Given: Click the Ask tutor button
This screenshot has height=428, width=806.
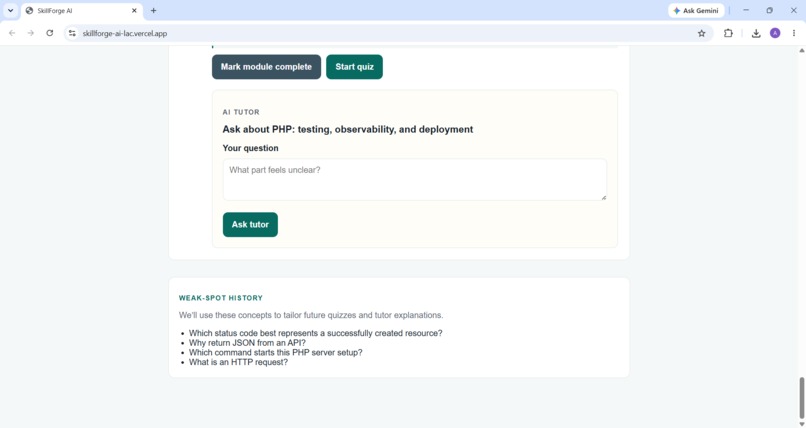Looking at the screenshot, I should [x=250, y=225].
